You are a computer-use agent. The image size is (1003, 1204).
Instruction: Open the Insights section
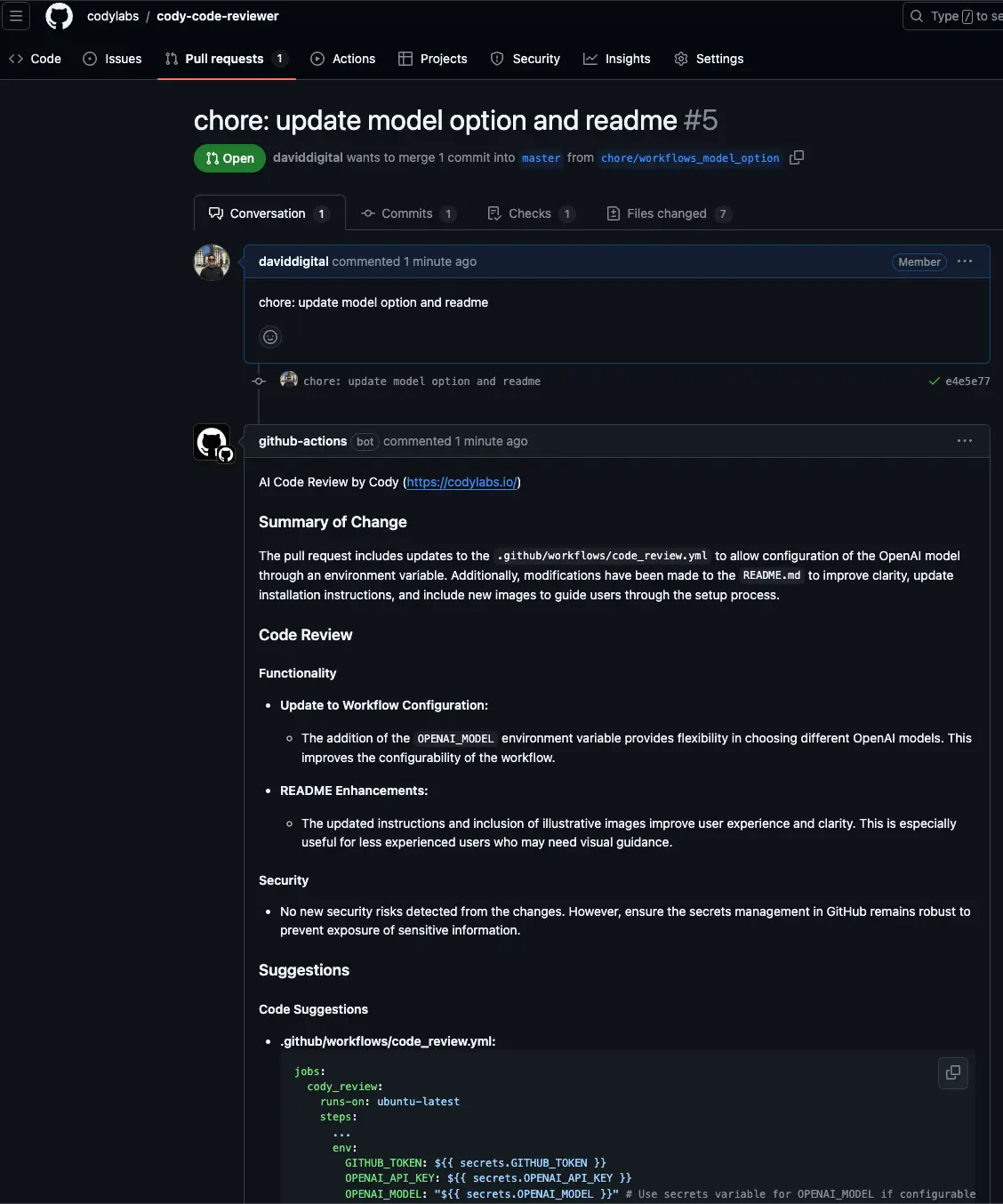coord(617,59)
